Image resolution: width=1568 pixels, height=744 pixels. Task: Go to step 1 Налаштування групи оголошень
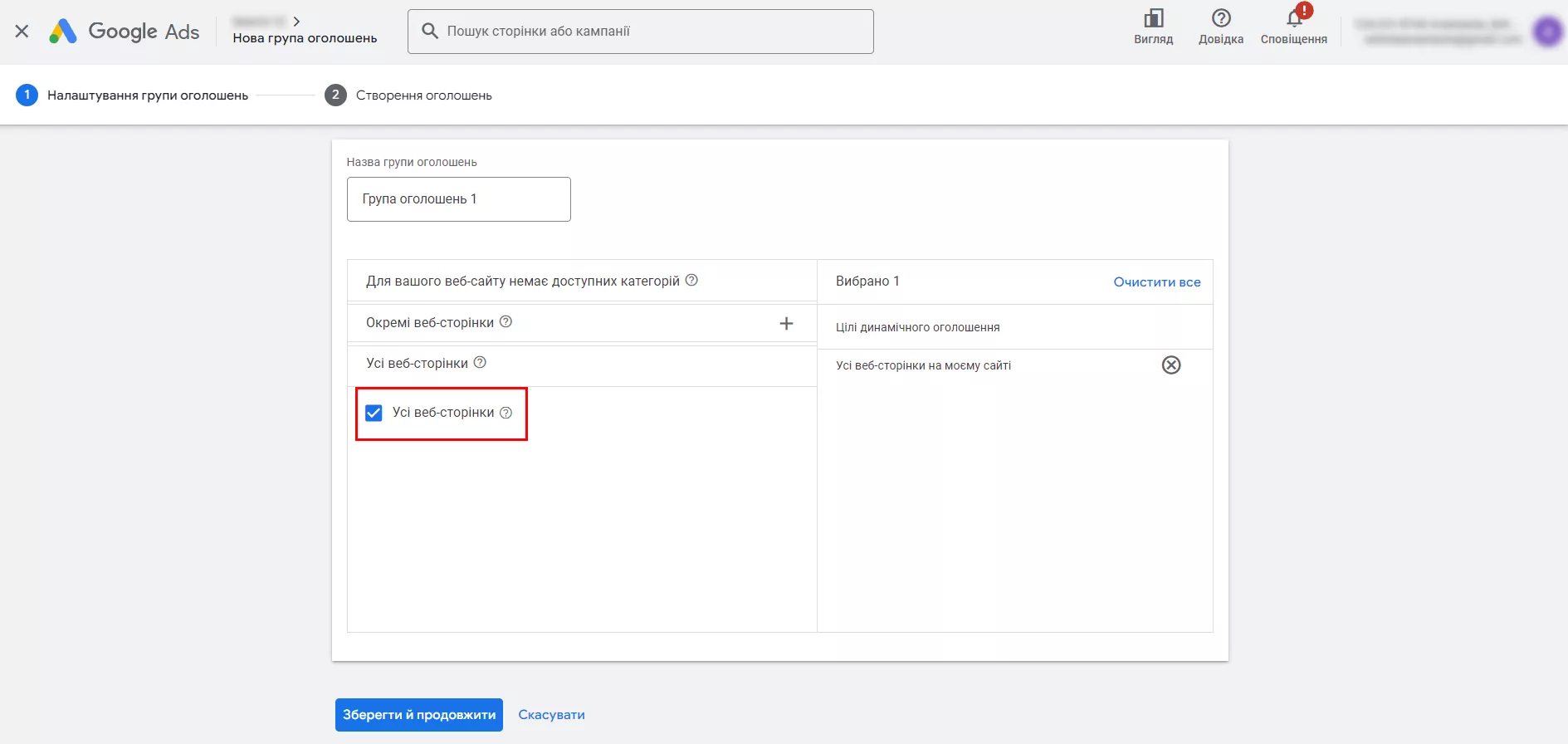coord(132,95)
